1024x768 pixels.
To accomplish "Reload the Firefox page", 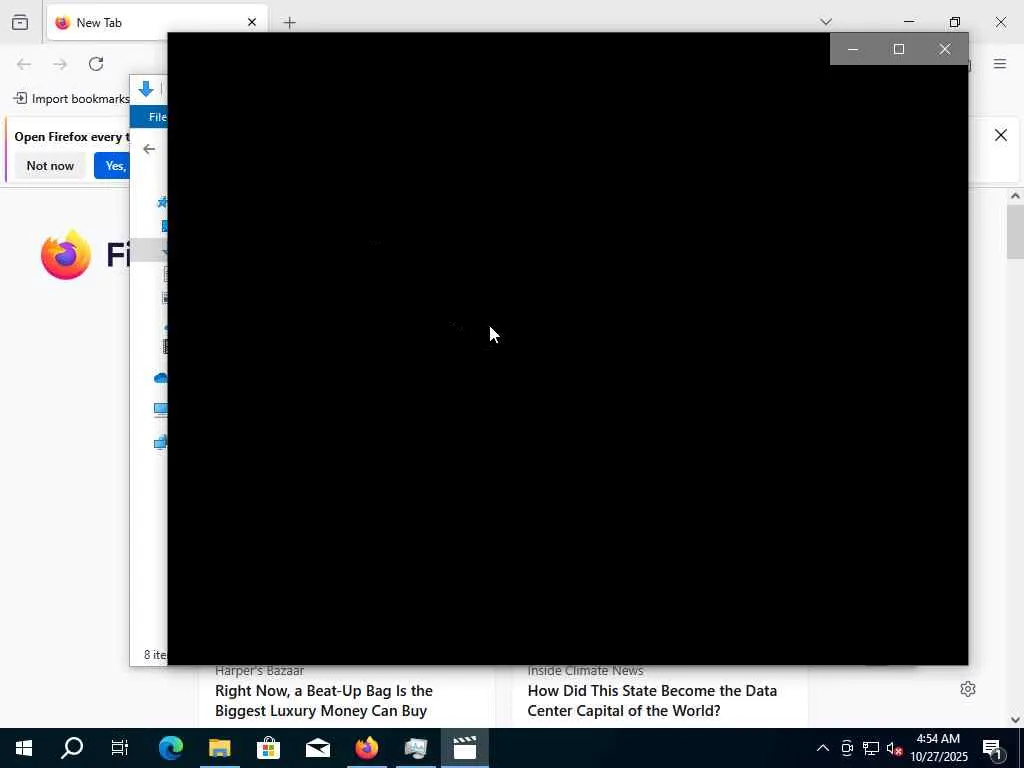I will point(96,64).
